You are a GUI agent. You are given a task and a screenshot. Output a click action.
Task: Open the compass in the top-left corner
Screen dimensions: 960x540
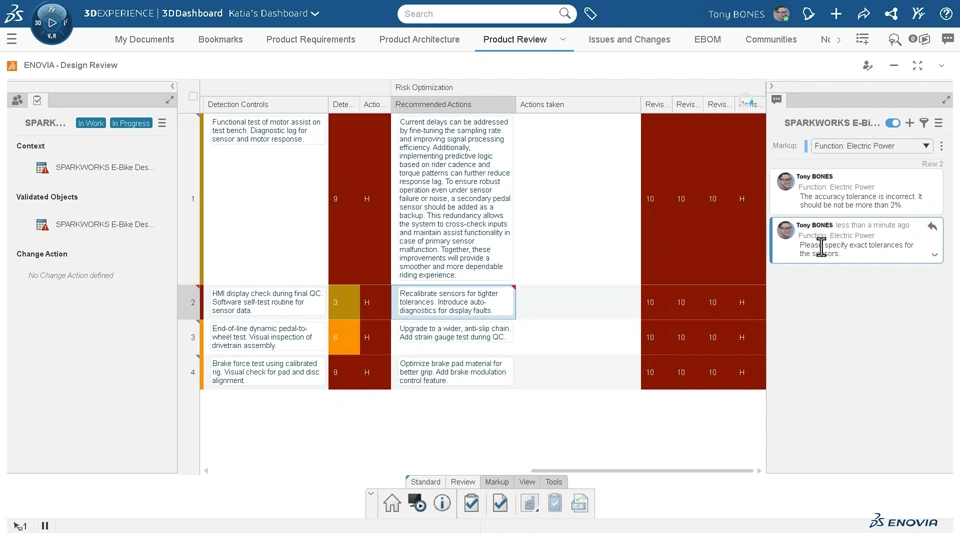pyautogui.click(x=50, y=22)
